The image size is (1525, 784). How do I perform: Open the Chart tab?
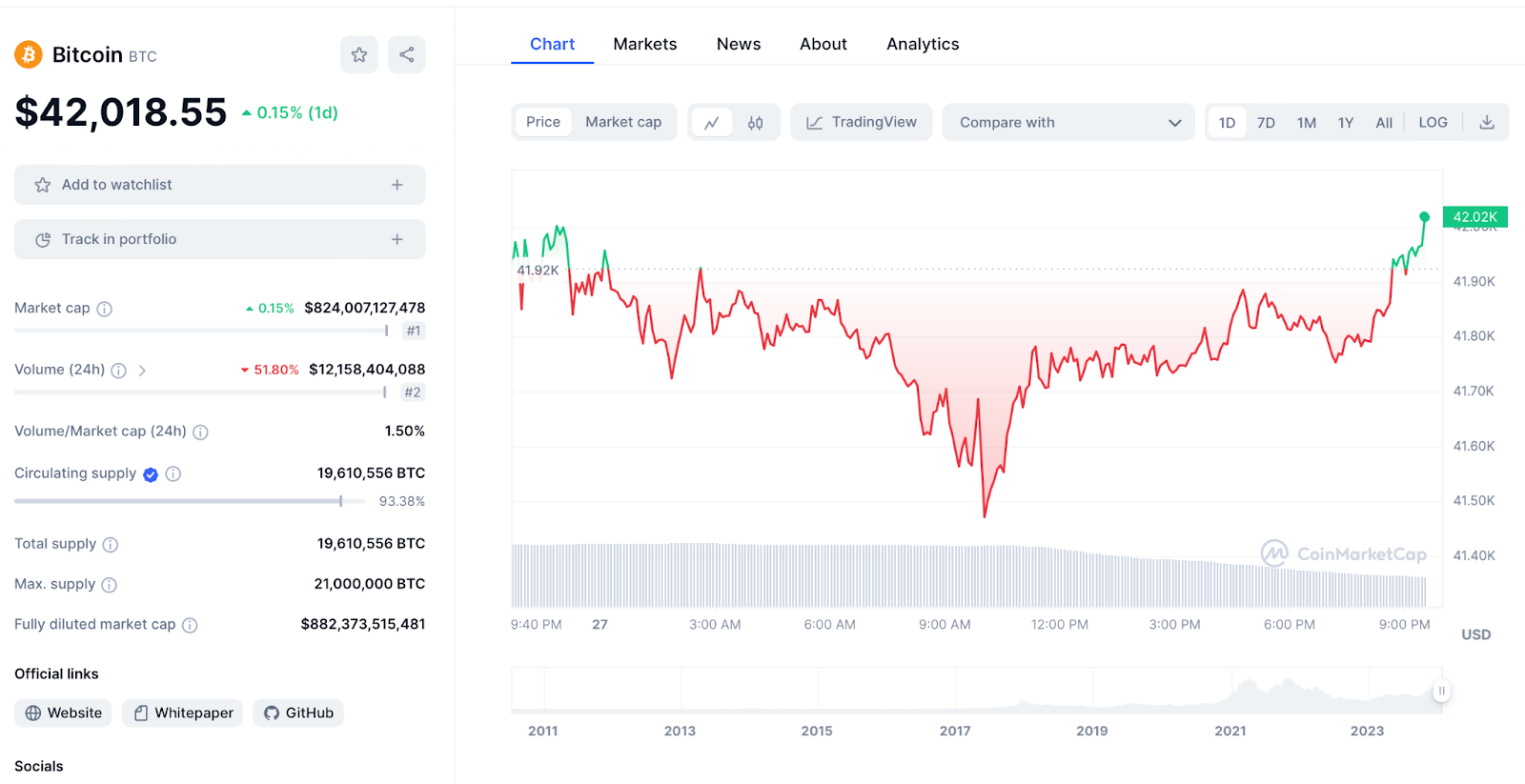(x=552, y=44)
